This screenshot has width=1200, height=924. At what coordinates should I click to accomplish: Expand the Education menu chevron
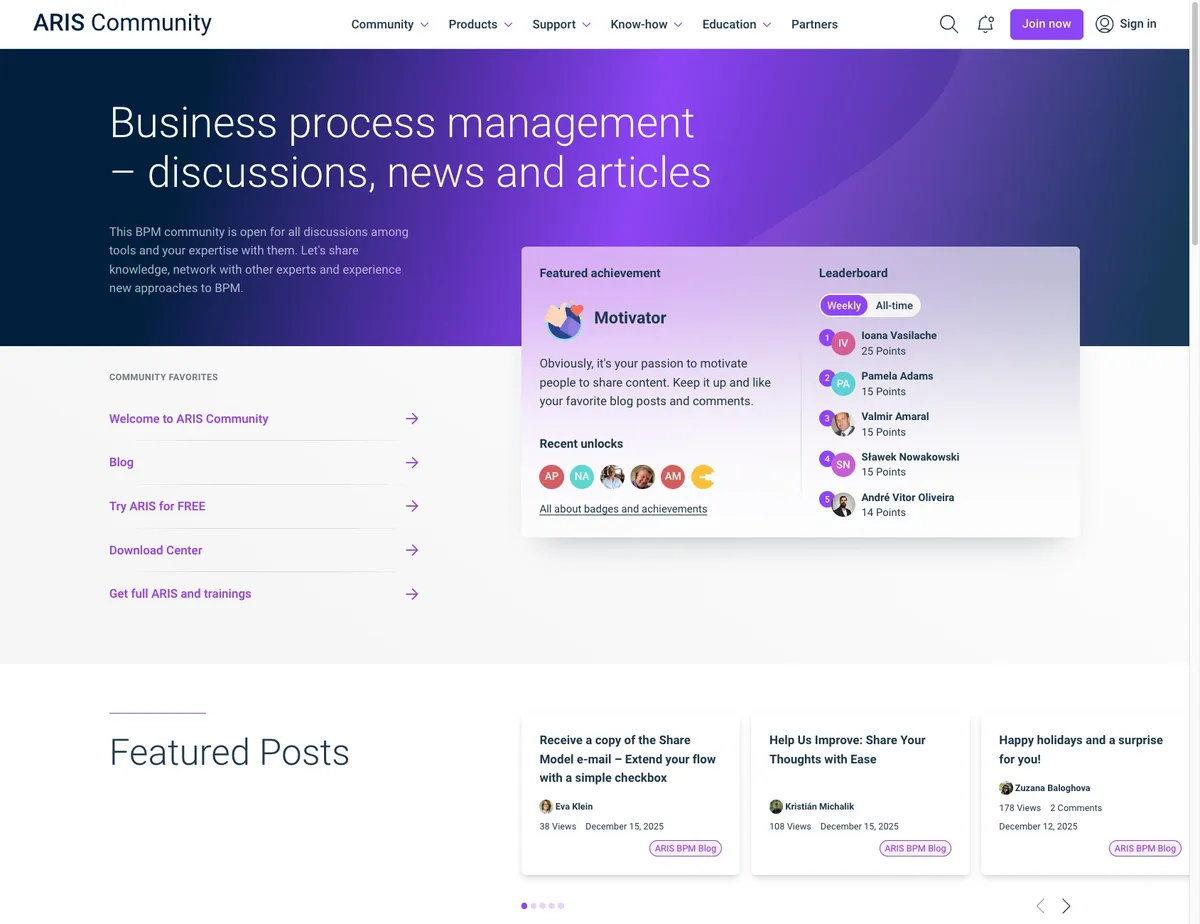(x=767, y=25)
